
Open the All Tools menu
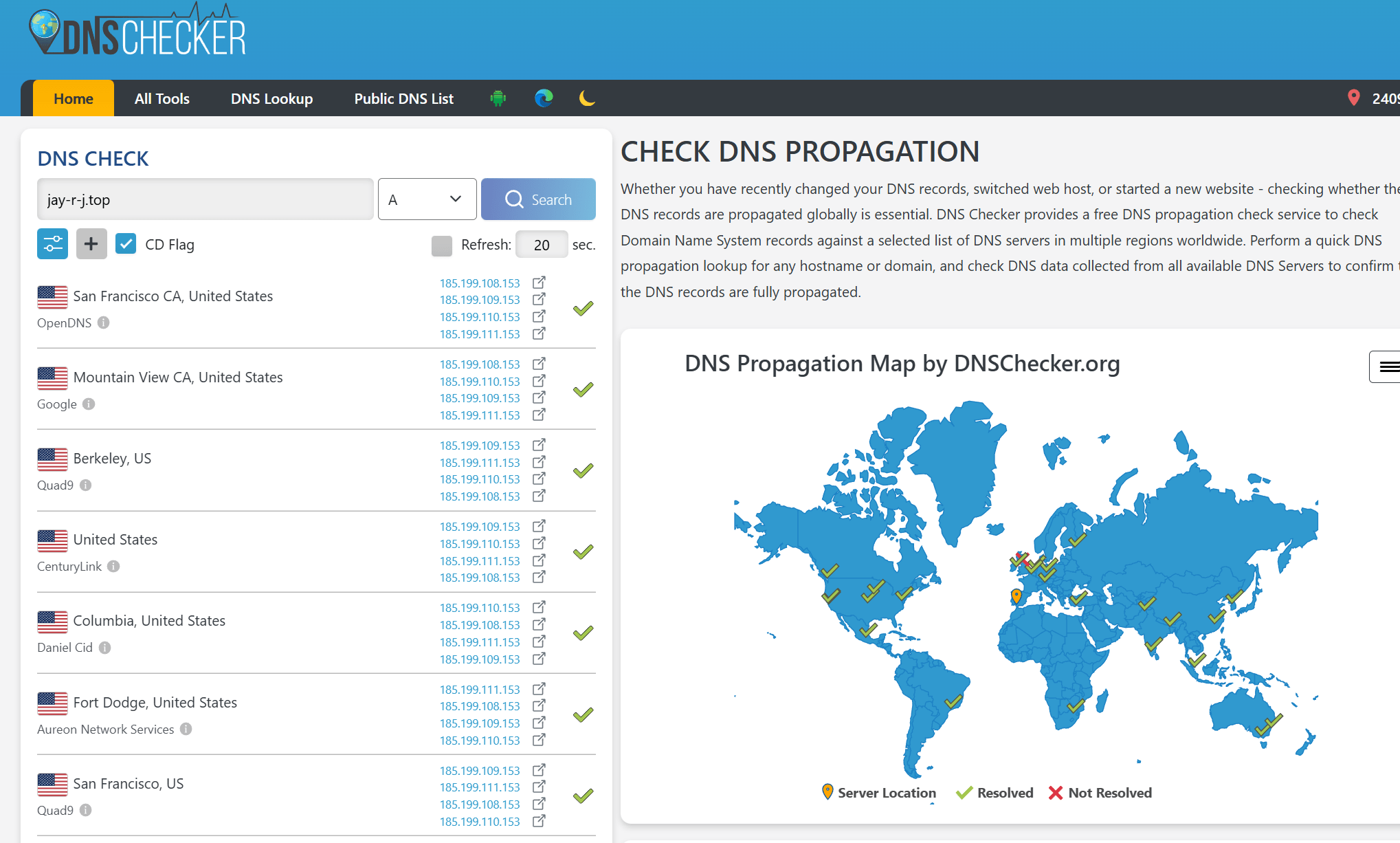[x=162, y=98]
